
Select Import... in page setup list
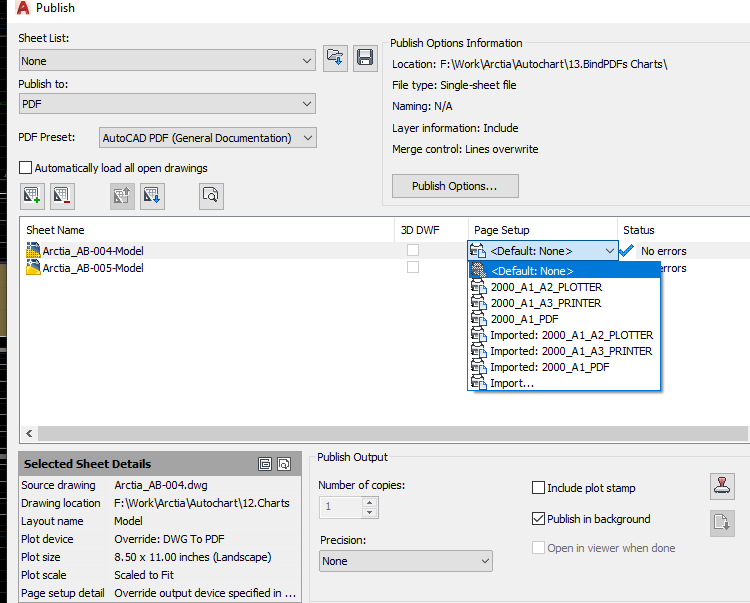click(564, 383)
